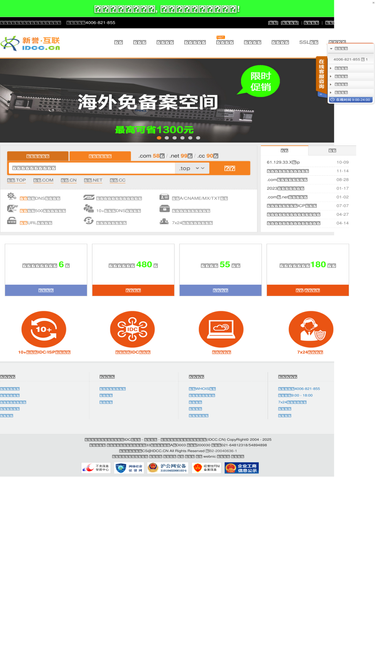Open the SSL menu item
This screenshot has width=375, height=667.
click(x=308, y=42)
